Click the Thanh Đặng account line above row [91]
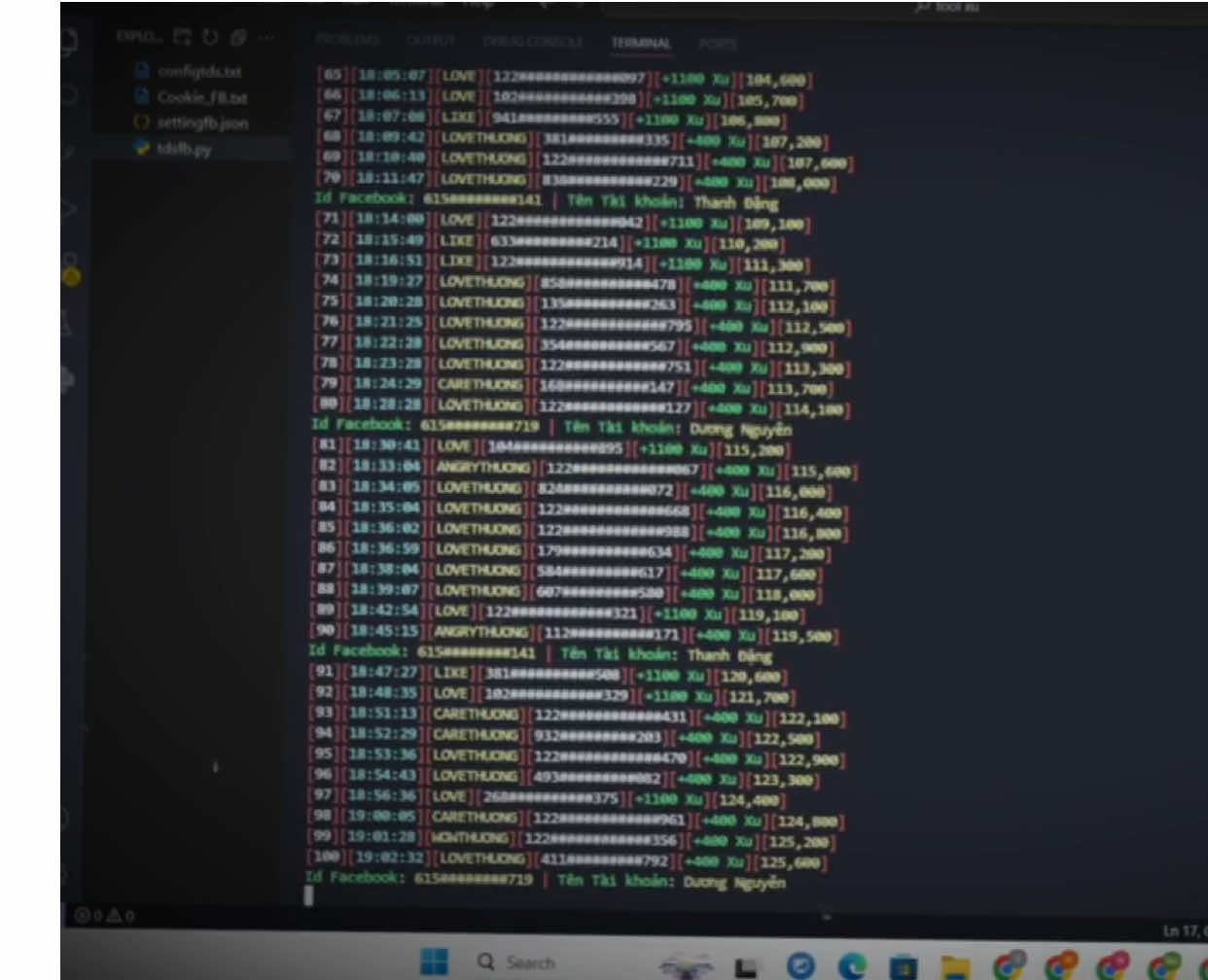Screen dimensions: 1208x980 542,653
